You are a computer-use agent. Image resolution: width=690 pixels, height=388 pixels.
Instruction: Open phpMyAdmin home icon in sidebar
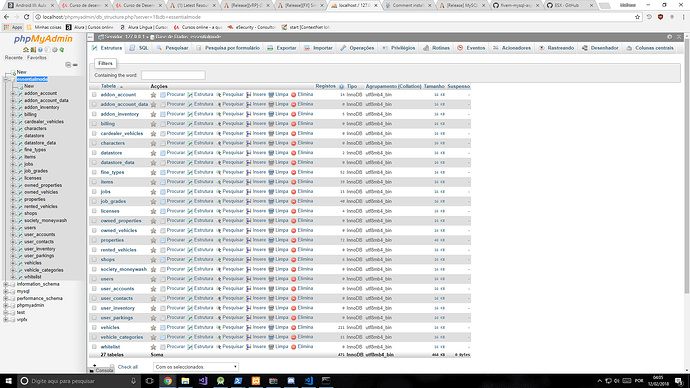[x=26, y=50]
